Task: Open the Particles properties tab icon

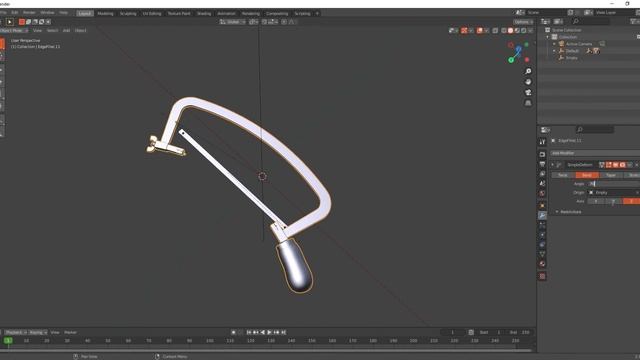Action: tap(542, 225)
